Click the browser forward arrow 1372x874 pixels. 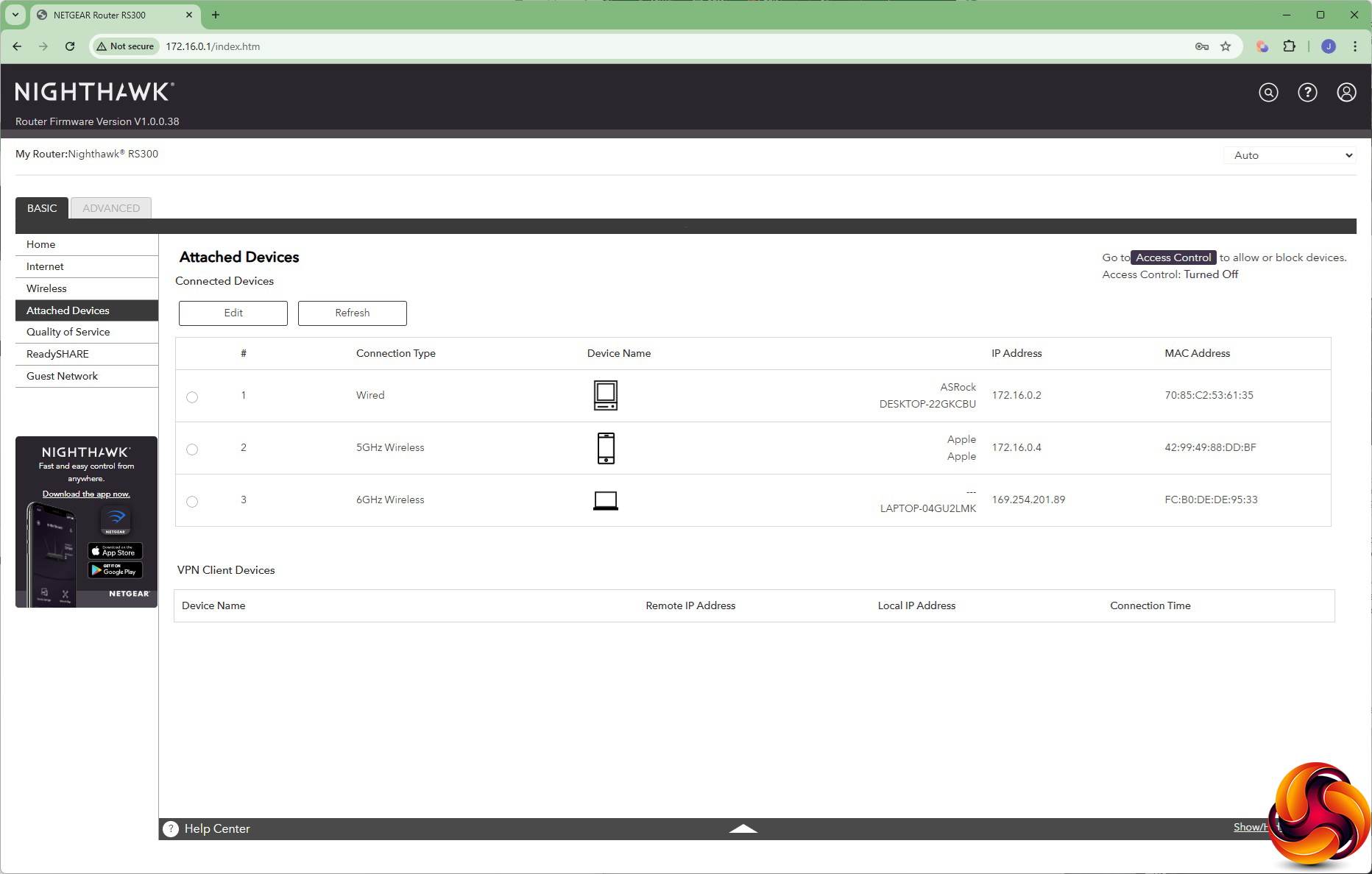click(43, 46)
